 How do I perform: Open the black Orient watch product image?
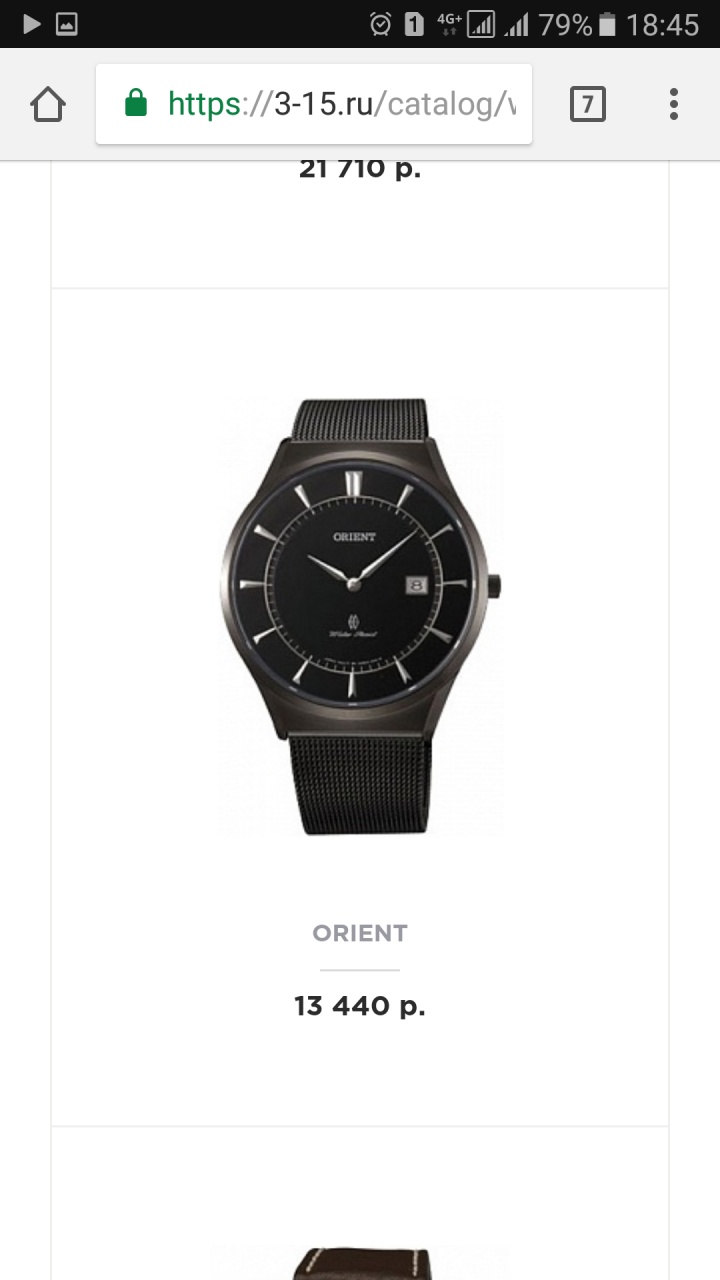point(360,615)
